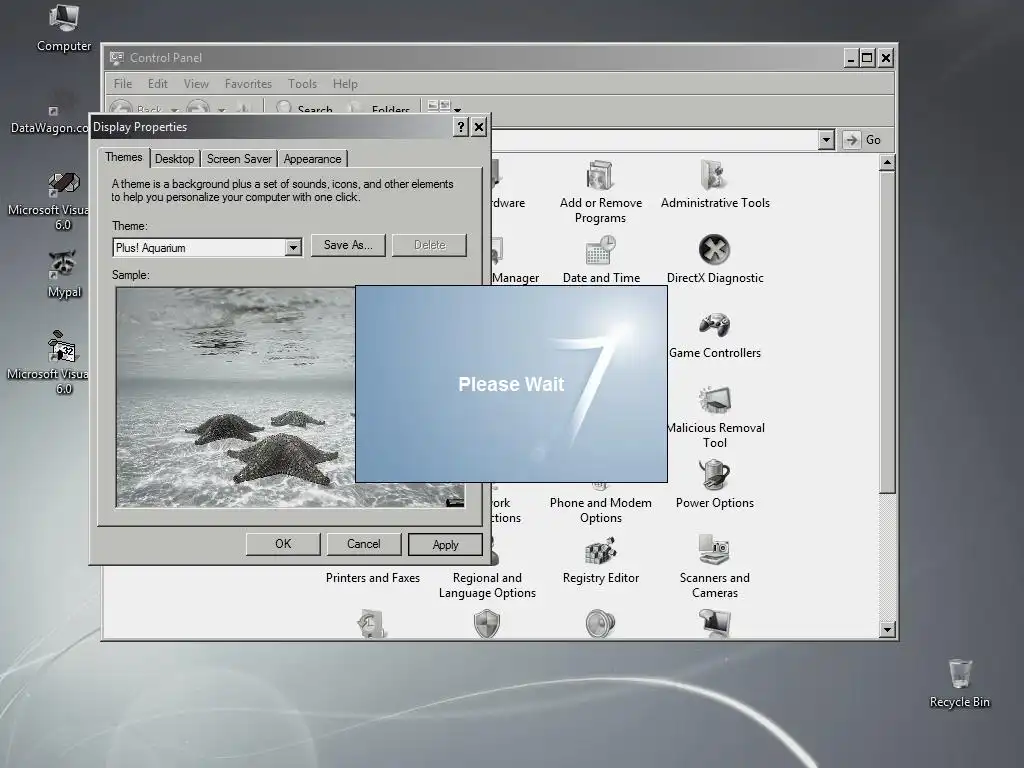The image size is (1024, 768).
Task: Click the Please Wait splash window
Action: [x=511, y=384]
